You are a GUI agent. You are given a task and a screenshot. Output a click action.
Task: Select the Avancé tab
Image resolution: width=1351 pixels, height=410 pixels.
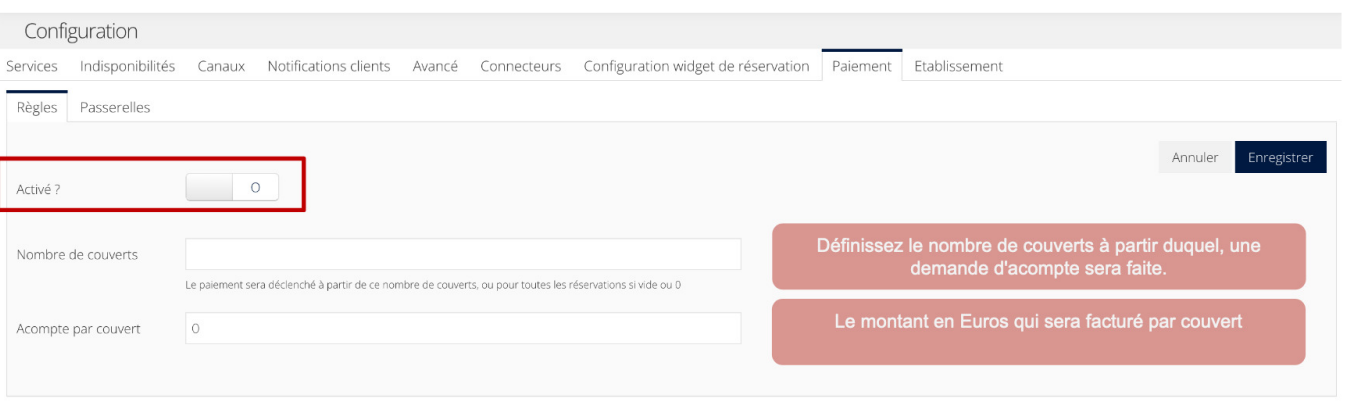(x=435, y=66)
